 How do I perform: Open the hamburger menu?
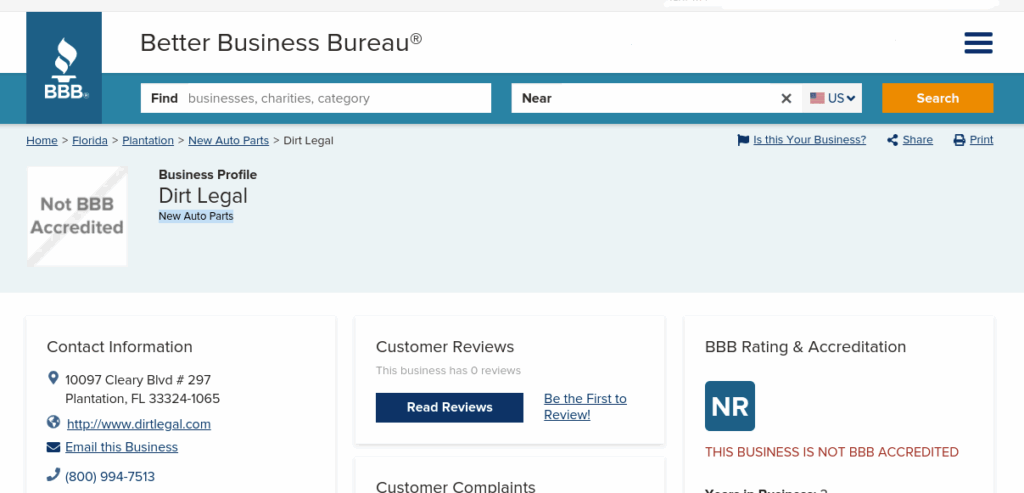pos(978,43)
